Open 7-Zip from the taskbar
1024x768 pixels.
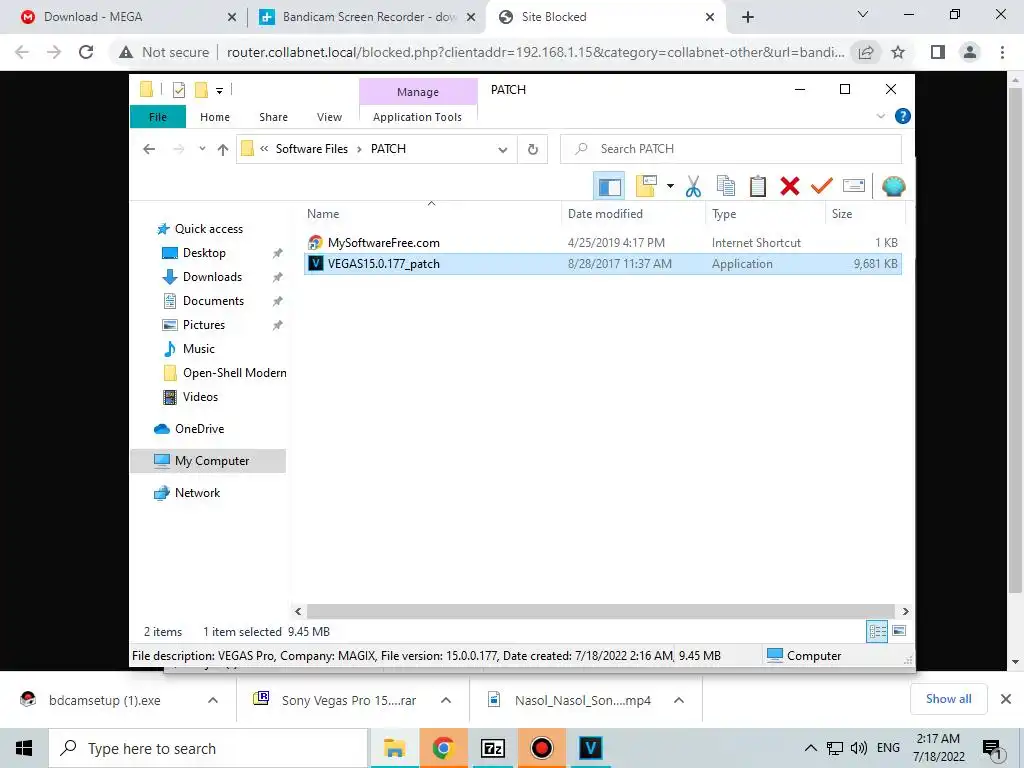click(492, 748)
